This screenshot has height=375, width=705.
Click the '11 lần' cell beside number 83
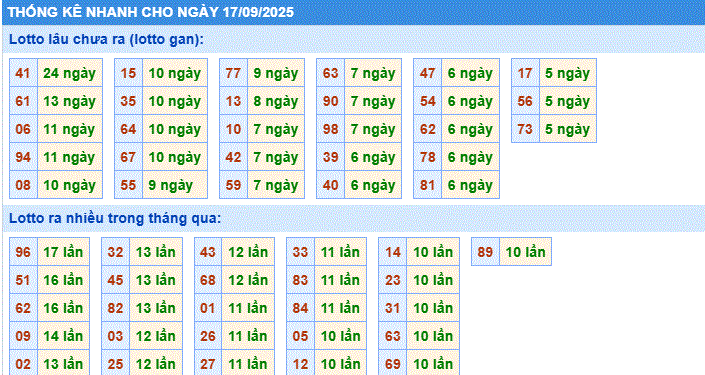[x=340, y=280]
